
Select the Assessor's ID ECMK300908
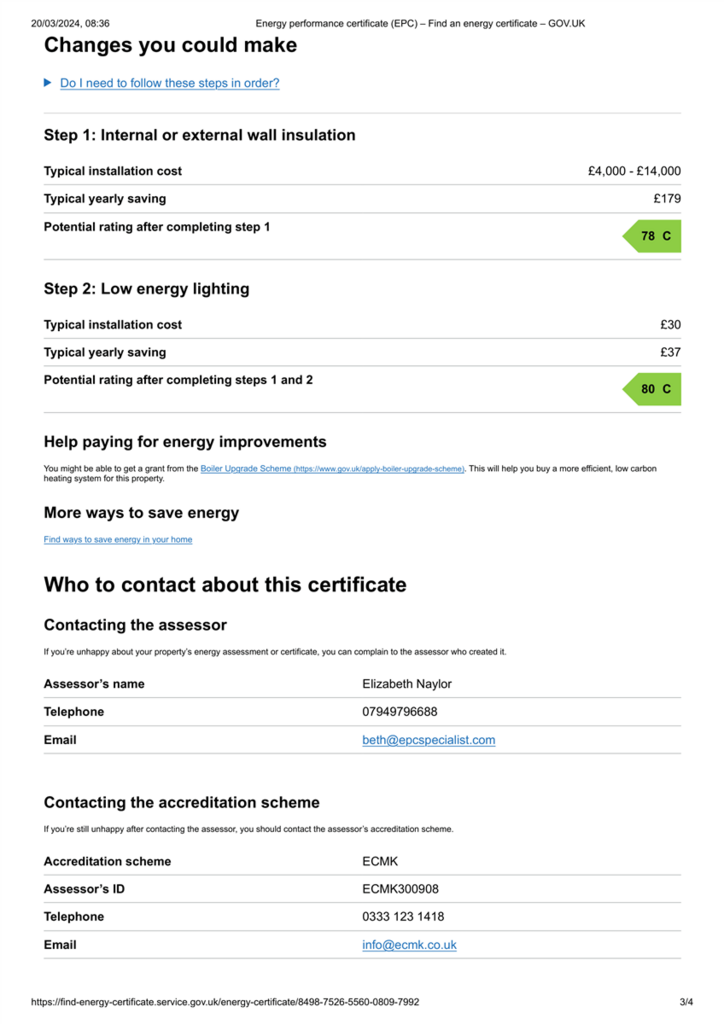click(400, 889)
